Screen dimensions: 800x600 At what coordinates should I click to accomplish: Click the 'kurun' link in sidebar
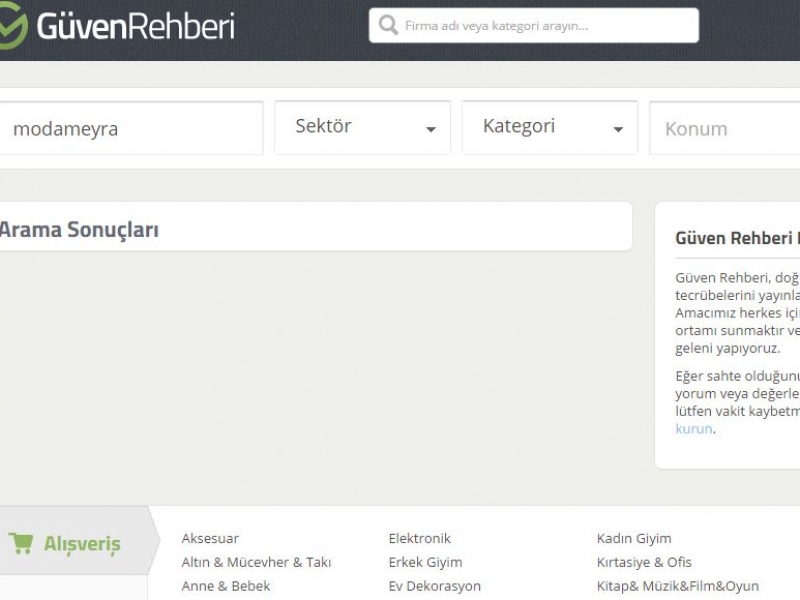tap(694, 429)
